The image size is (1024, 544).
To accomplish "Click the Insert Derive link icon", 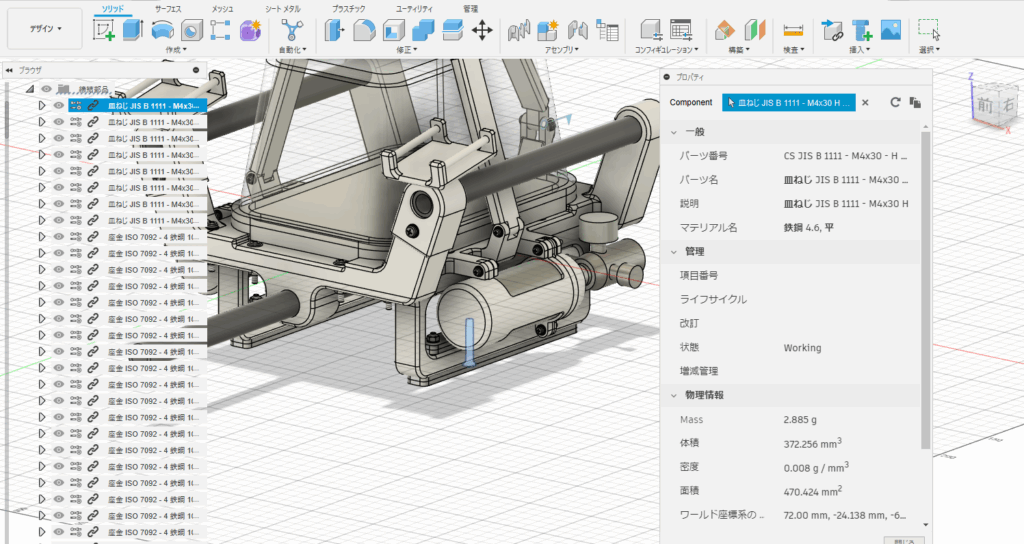I will (832, 30).
